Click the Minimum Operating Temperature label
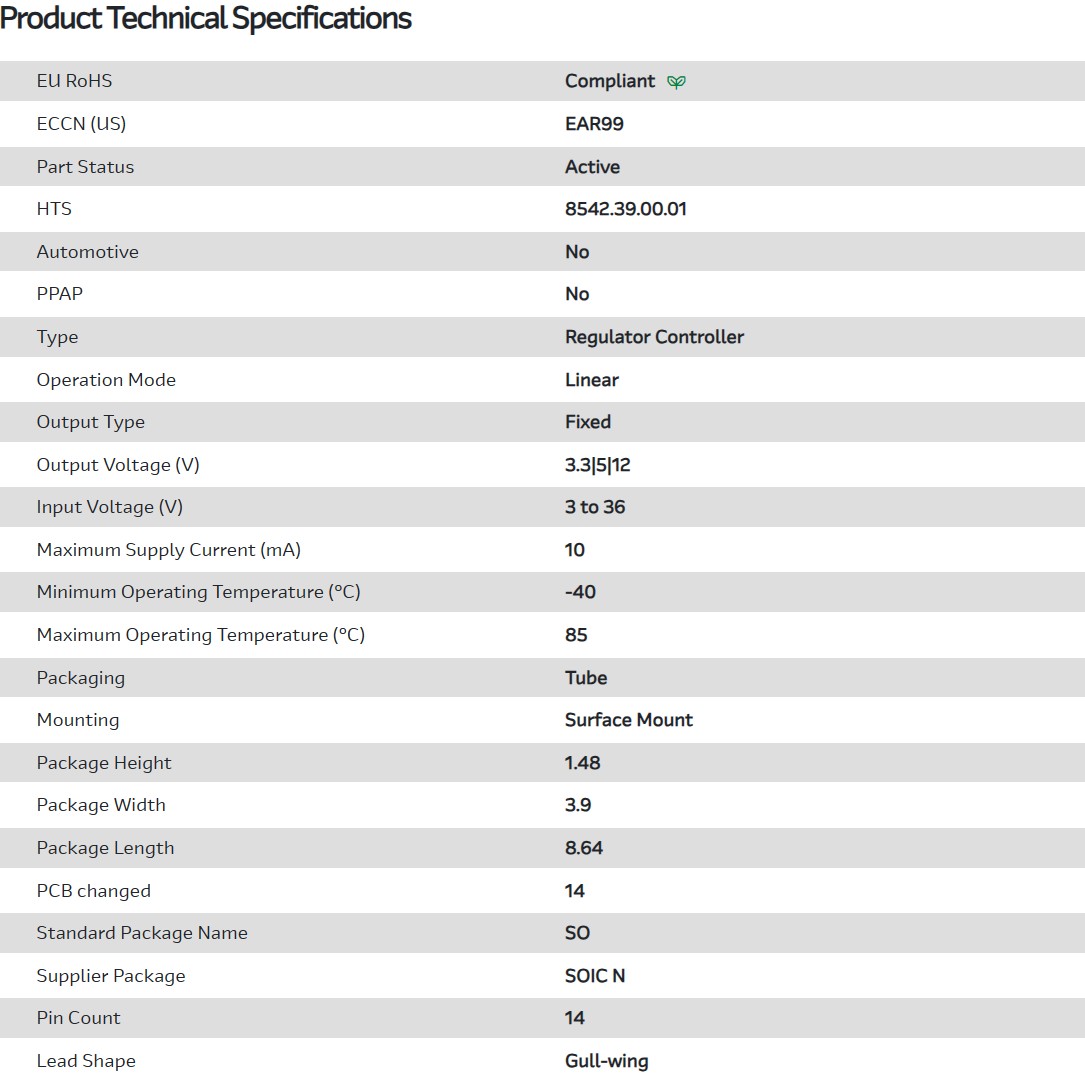The image size is (1085, 1079). (198, 592)
